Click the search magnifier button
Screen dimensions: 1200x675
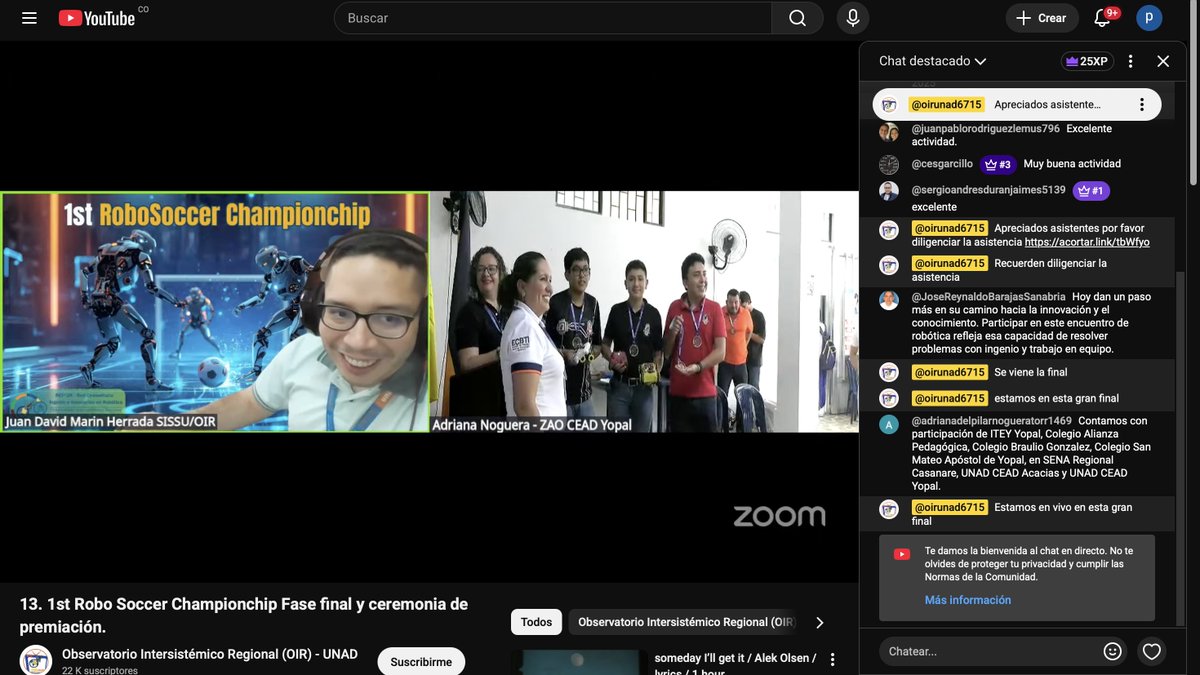point(797,18)
